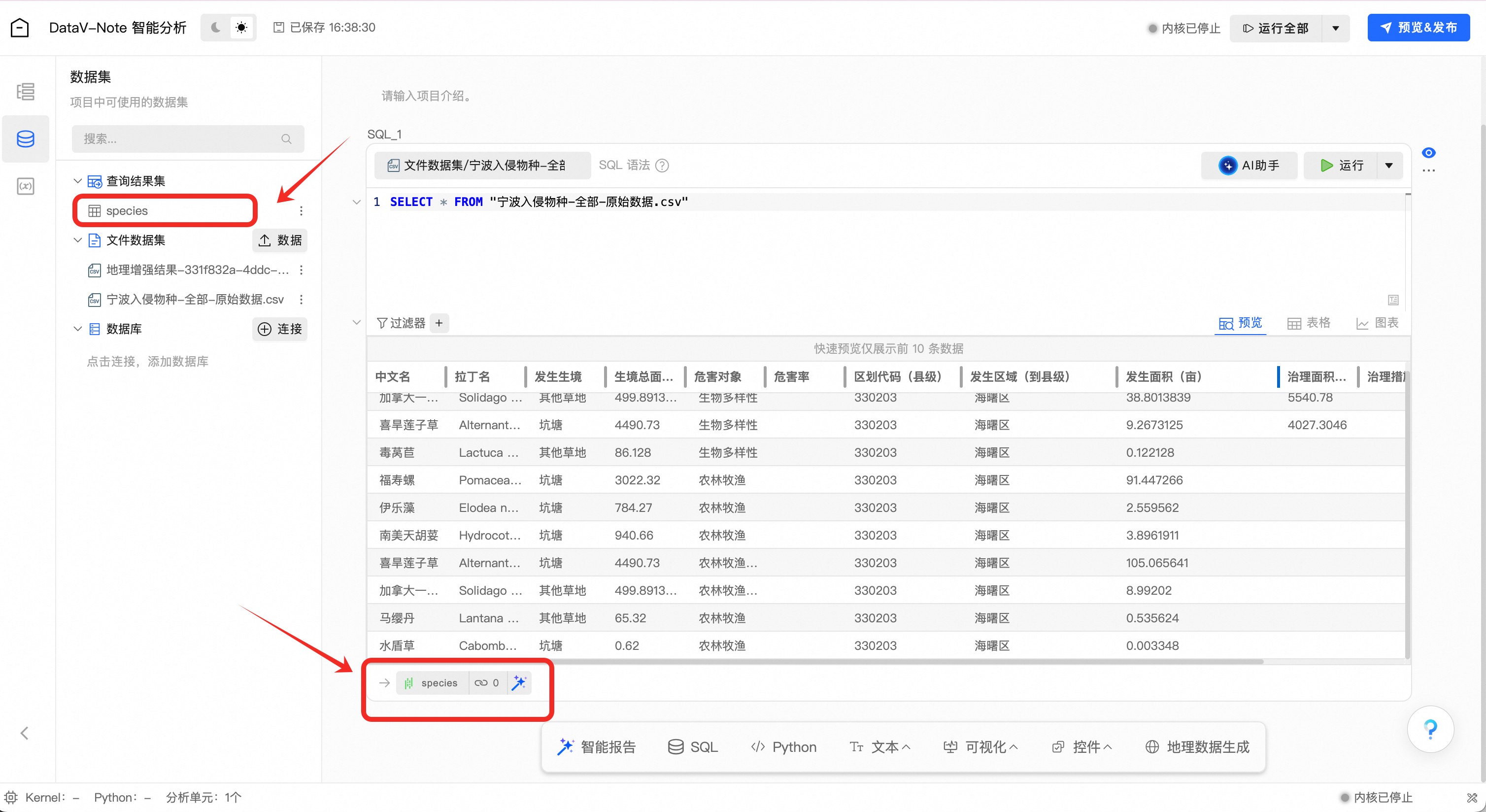Click the SQL 语法 help icon
Viewport: 1486px width, 812px height.
(662, 166)
